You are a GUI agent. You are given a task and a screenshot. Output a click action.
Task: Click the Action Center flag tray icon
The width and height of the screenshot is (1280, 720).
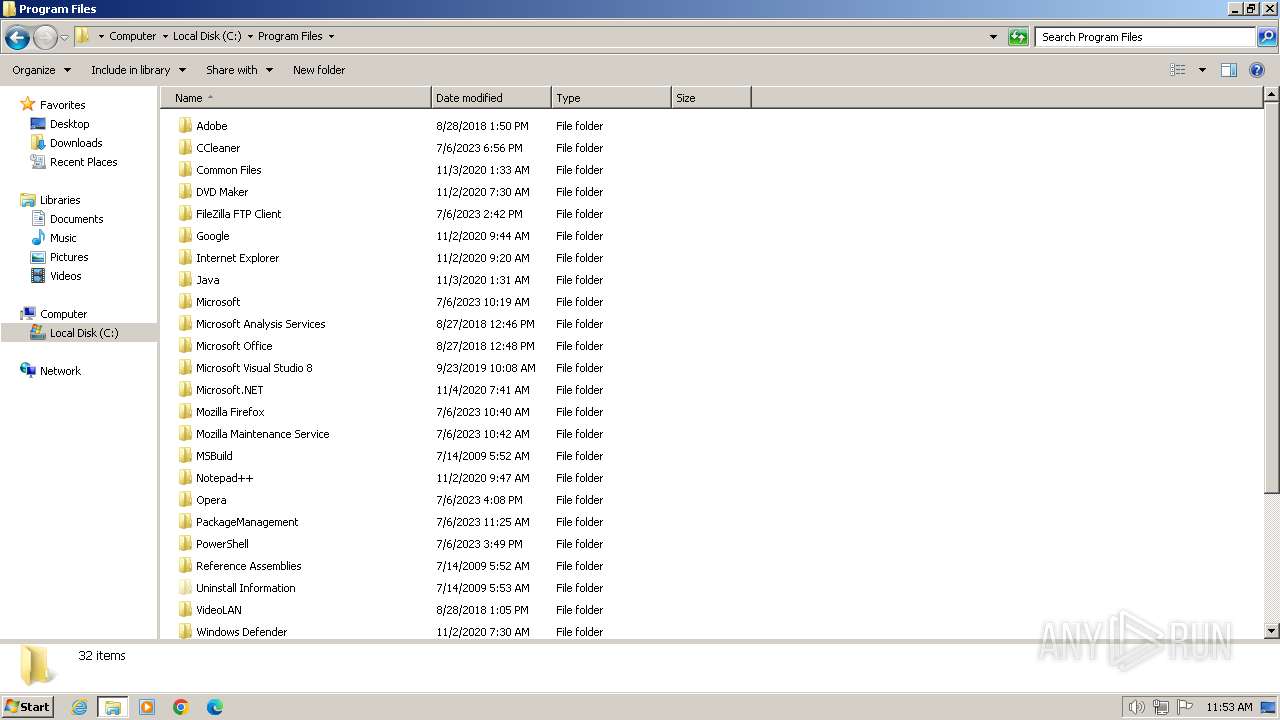coord(1185,707)
